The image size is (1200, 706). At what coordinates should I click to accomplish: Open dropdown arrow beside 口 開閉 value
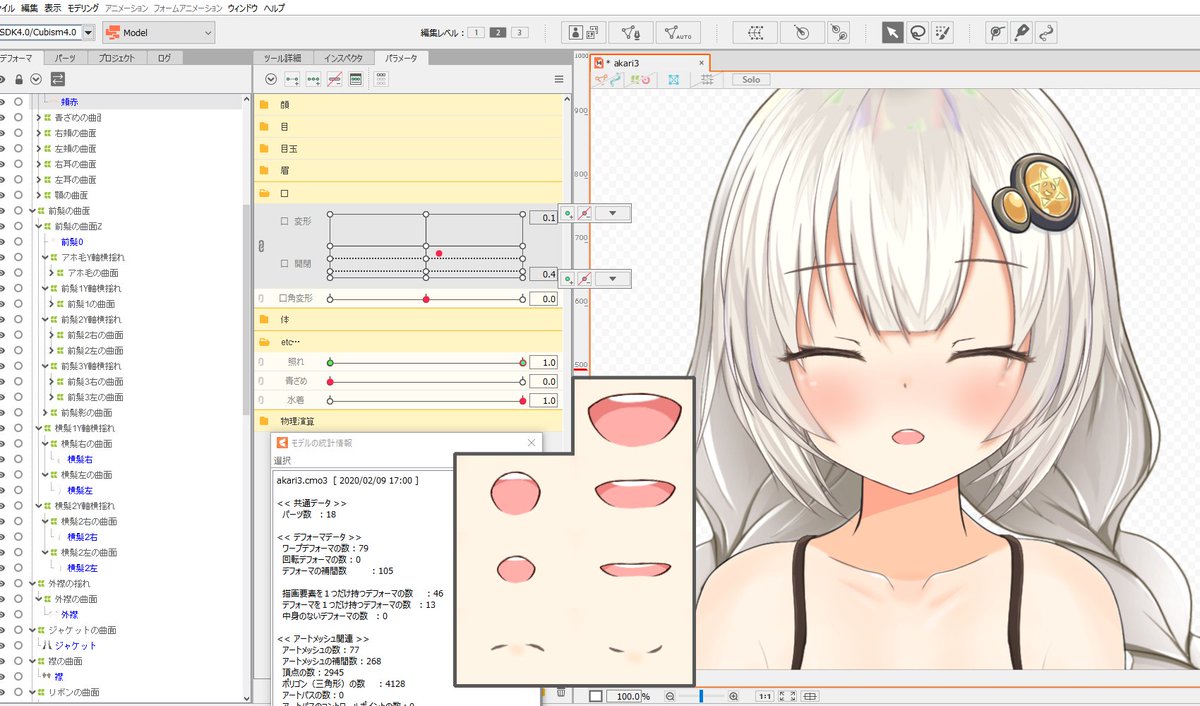pyautogui.click(x=612, y=279)
